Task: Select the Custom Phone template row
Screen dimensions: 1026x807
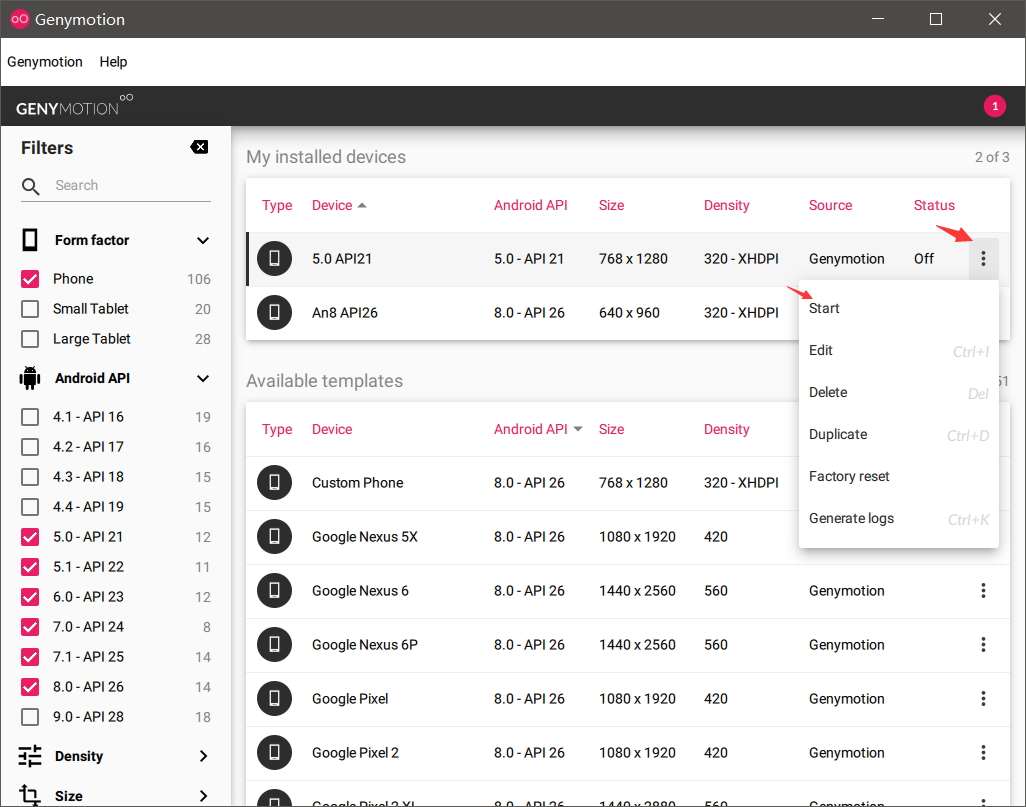Action: coord(522,483)
